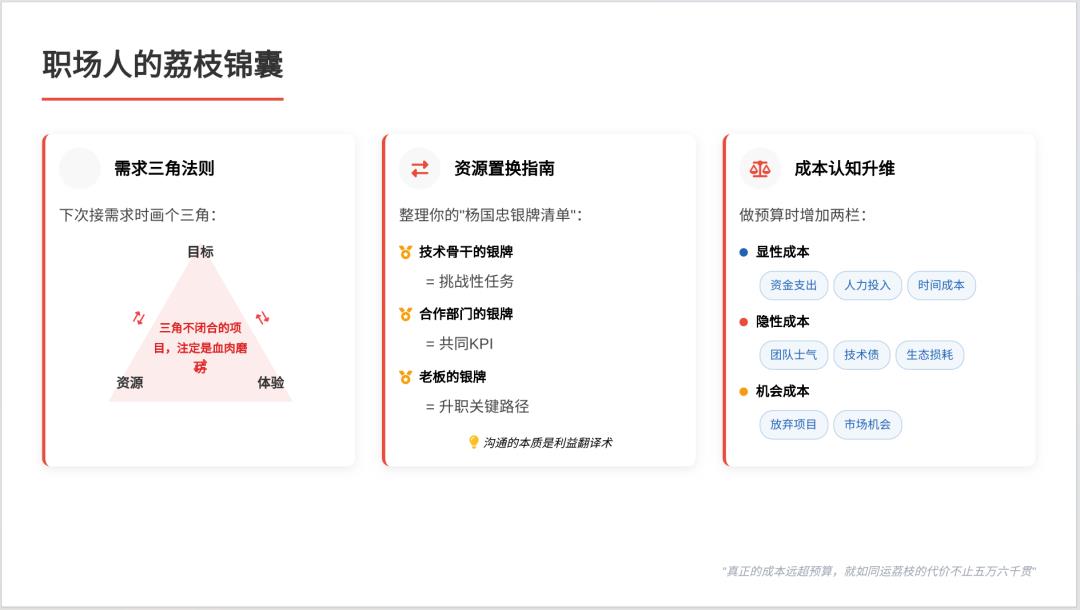Select the 团队士气 tag
Image resolution: width=1080 pixels, height=610 pixels.
point(793,355)
